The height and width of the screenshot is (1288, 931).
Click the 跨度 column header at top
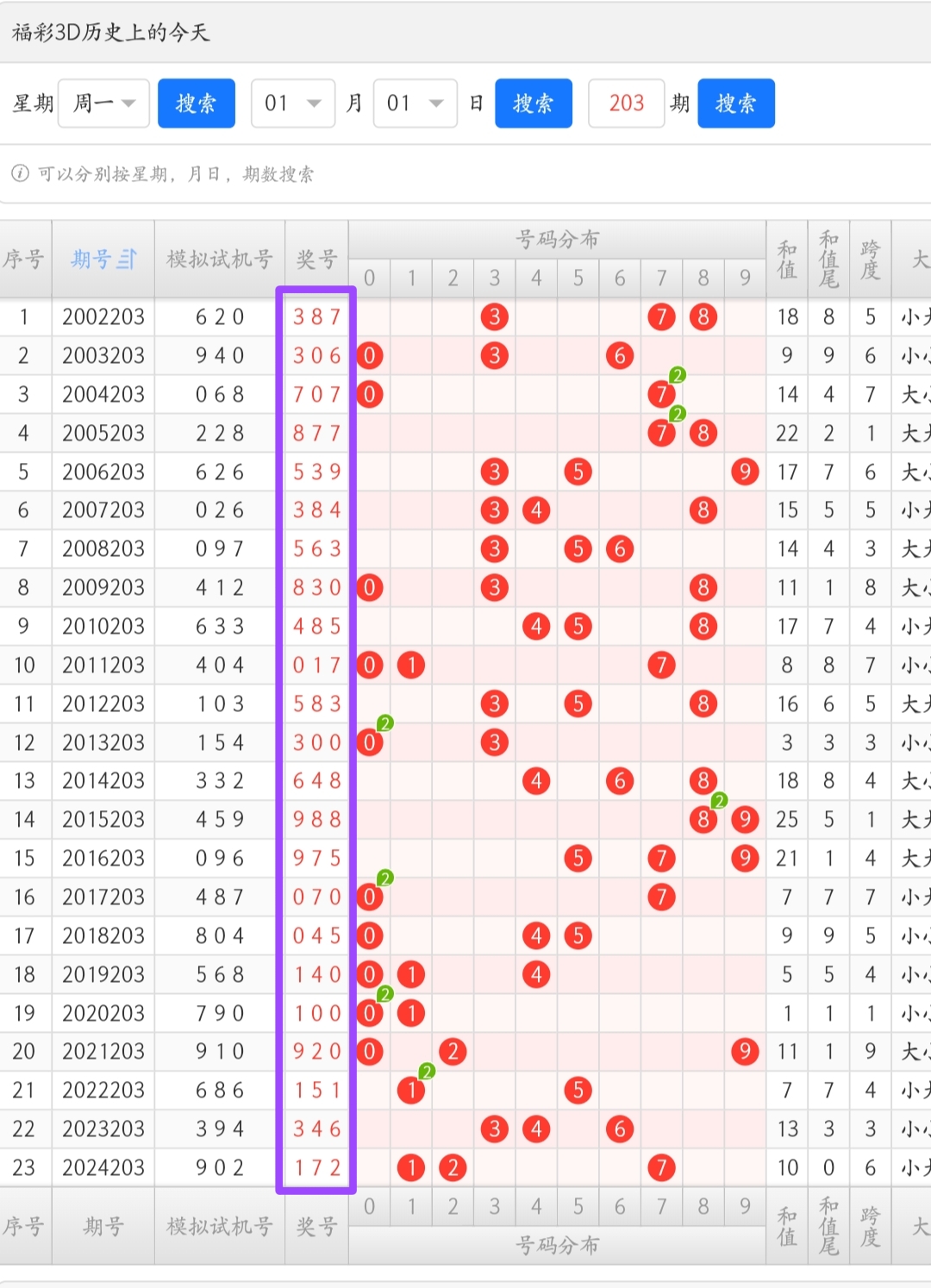(x=870, y=259)
